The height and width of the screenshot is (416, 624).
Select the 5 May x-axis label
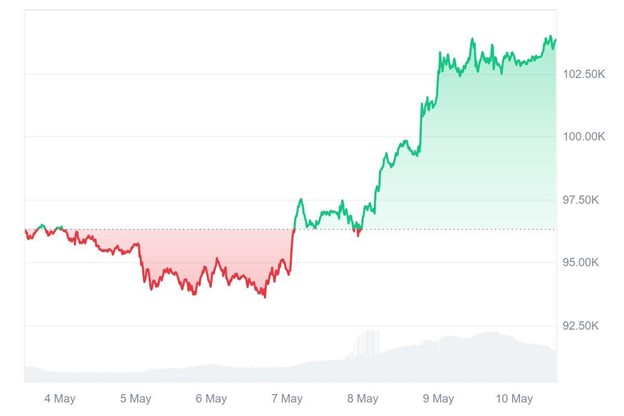point(135,398)
